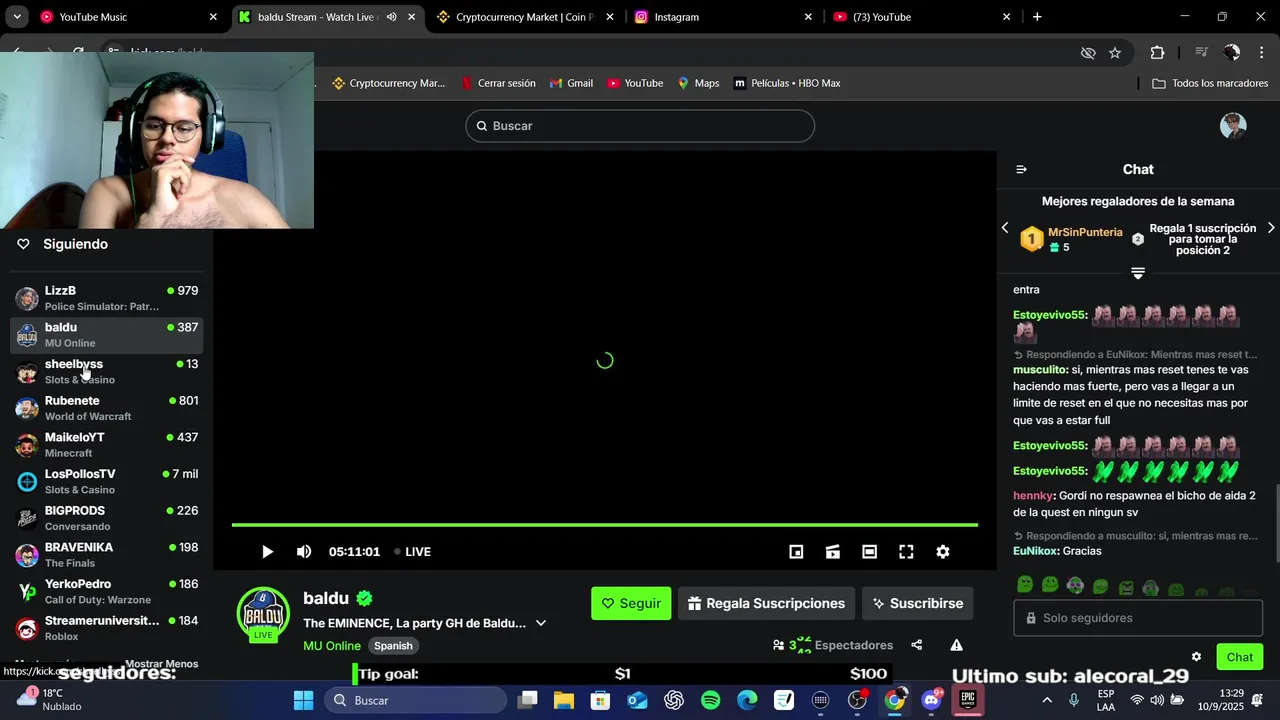Screen dimensions: 1280x720
Task: Click the stream progress bar
Action: pyautogui.click(x=605, y=525)
